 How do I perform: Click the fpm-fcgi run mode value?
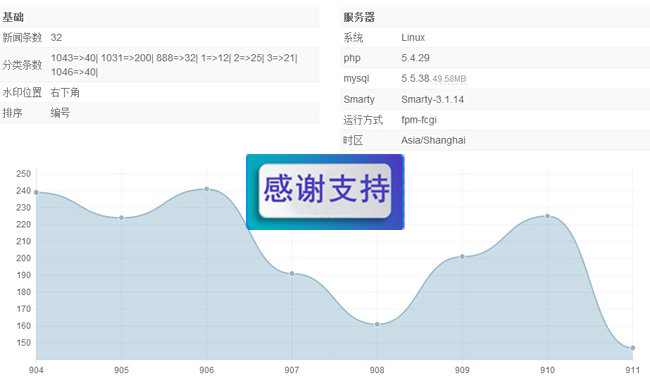click(419, 120)
